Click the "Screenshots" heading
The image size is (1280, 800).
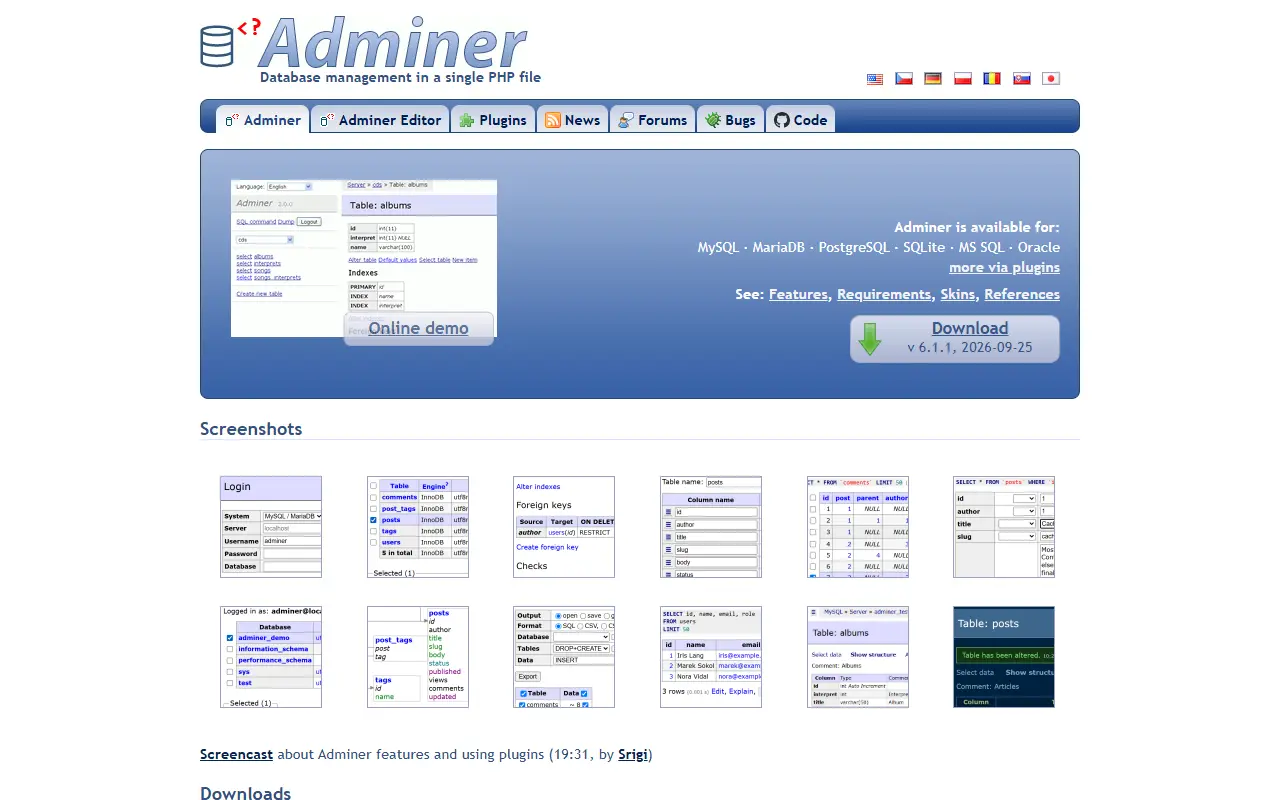coord(251,429)
